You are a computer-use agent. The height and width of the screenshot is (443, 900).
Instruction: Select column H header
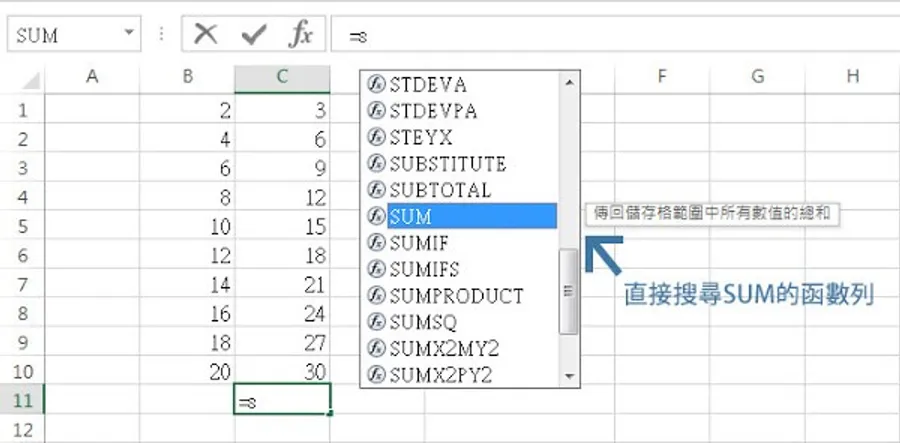[852, 77]
